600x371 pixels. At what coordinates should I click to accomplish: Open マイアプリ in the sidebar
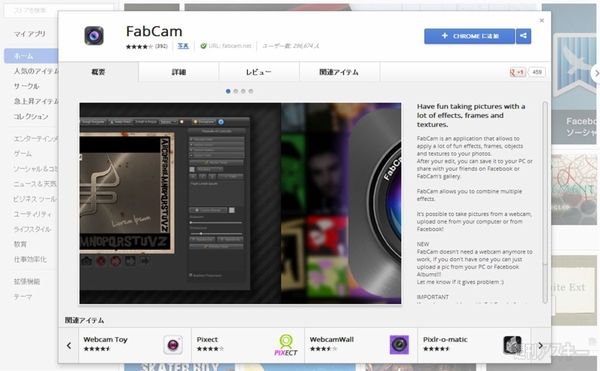tap(30, 34)
